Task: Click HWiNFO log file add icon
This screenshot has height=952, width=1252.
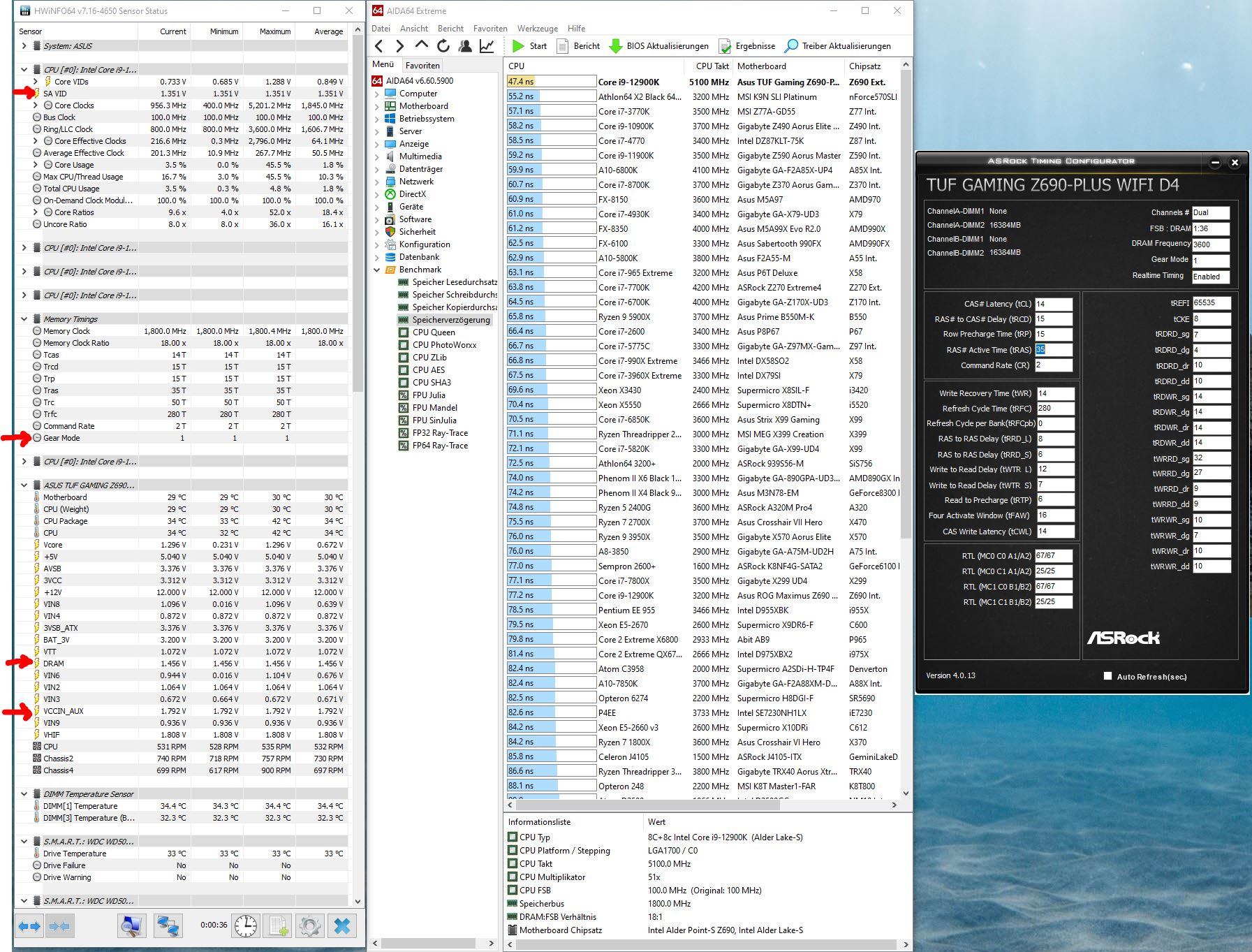Action: pyautogui.click(x=278, y=926)
